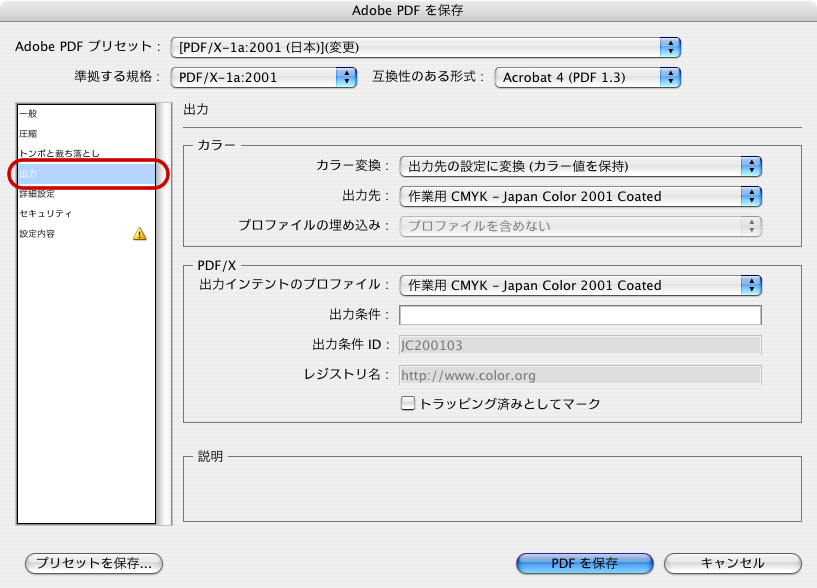Select トンボと裁ち落とし in the category list

pyautogui.click(x=86, y=153)
